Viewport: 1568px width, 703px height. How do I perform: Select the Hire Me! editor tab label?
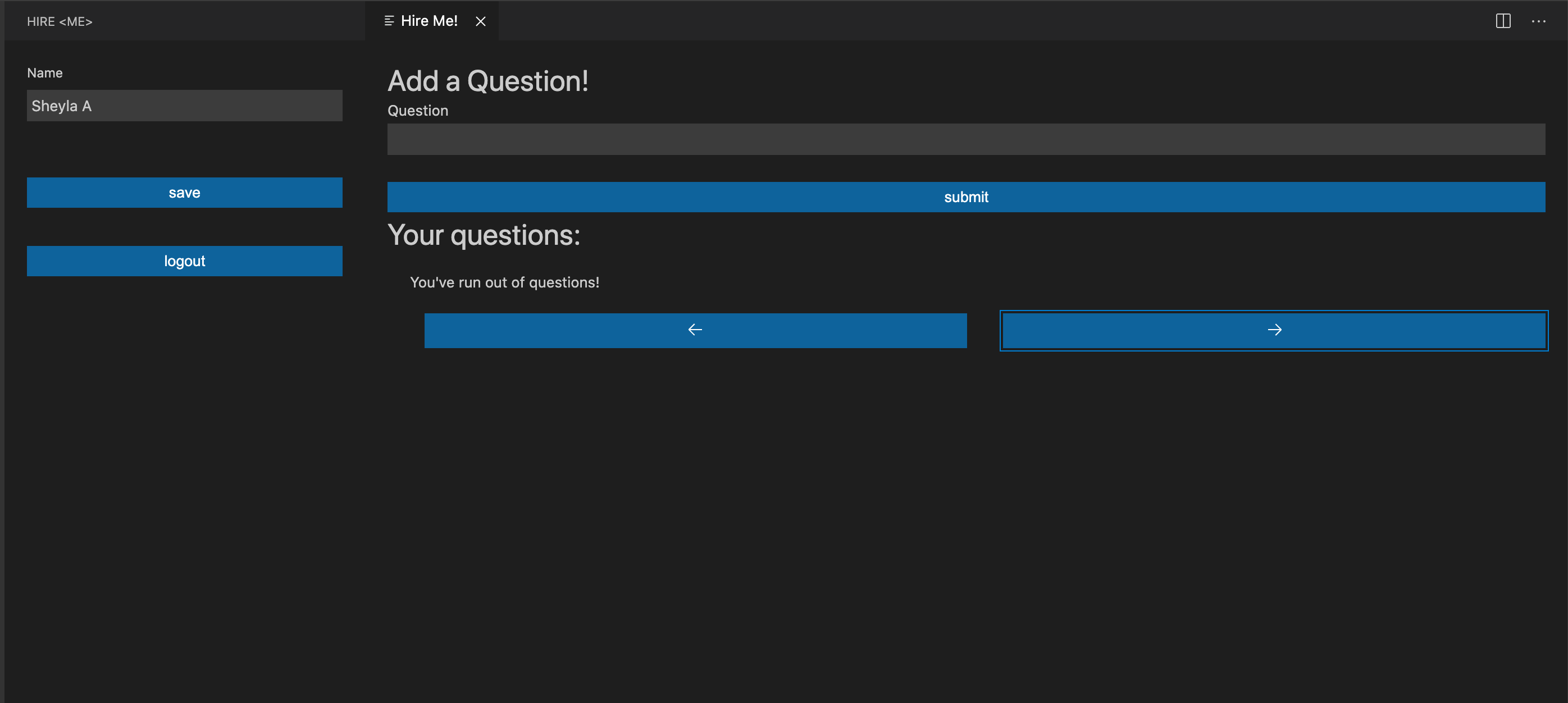(x=429, y=21)
